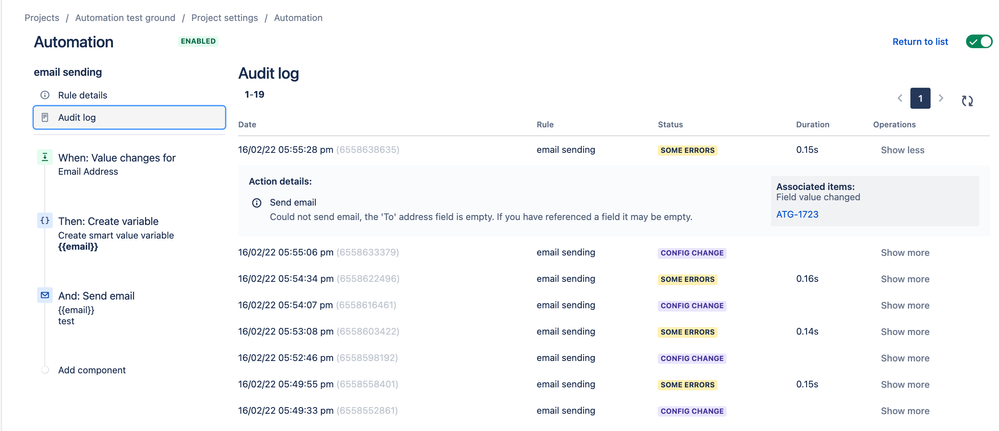The image size is (999, 431).
Task: Go to previous audit log page
Action: [900, 99]
